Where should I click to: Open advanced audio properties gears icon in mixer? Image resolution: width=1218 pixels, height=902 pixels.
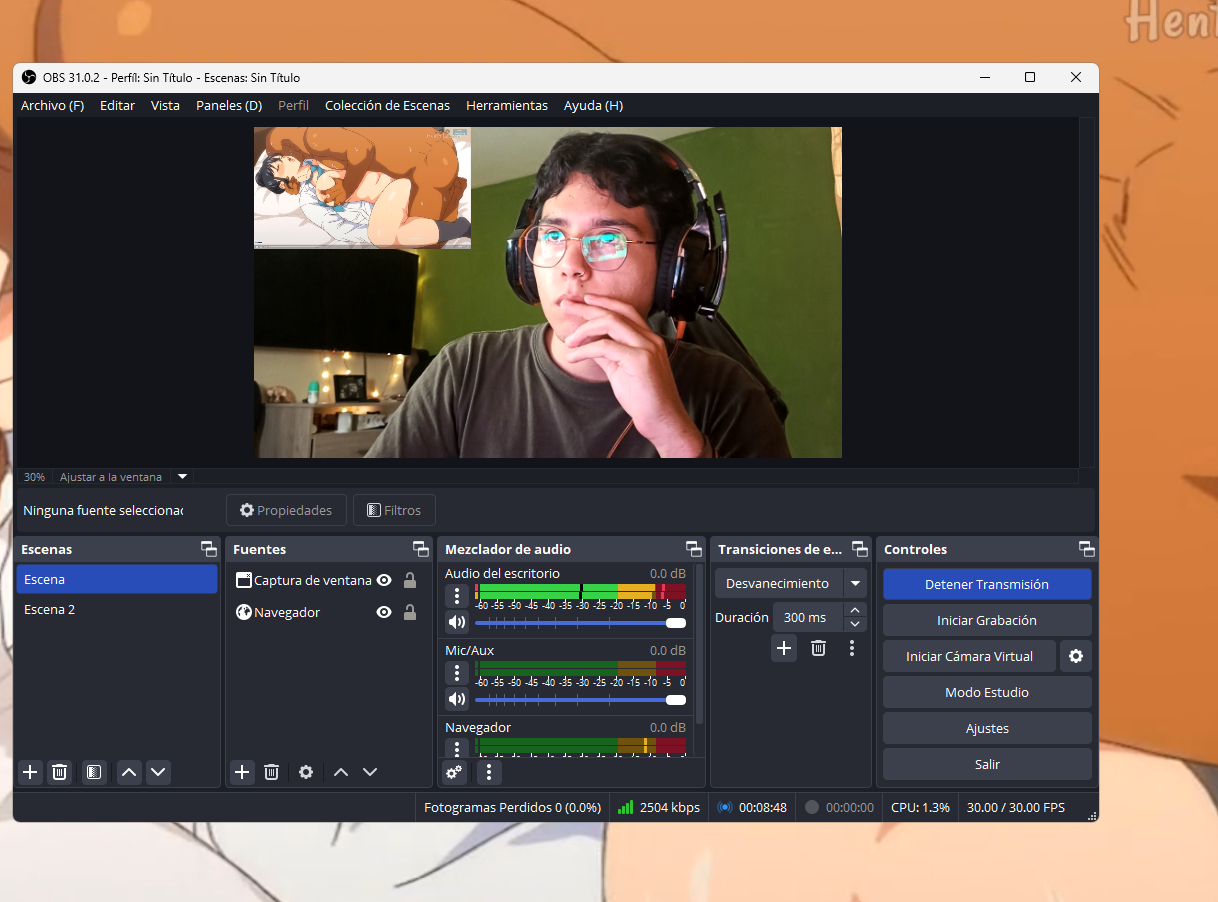tap(454, 772)
